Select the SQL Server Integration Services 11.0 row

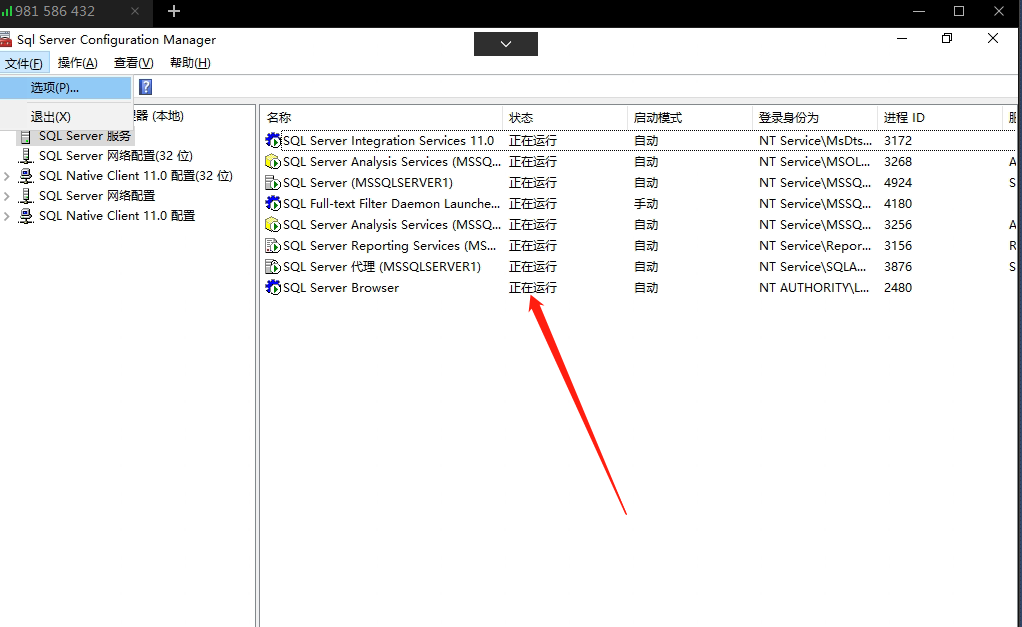click(x=639, y=141)
